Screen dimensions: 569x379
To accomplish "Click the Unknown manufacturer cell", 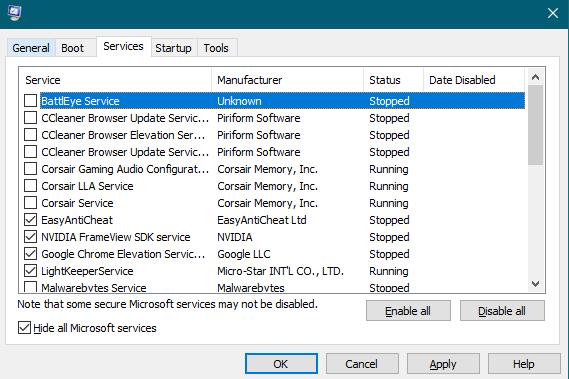I will (239, 101).
